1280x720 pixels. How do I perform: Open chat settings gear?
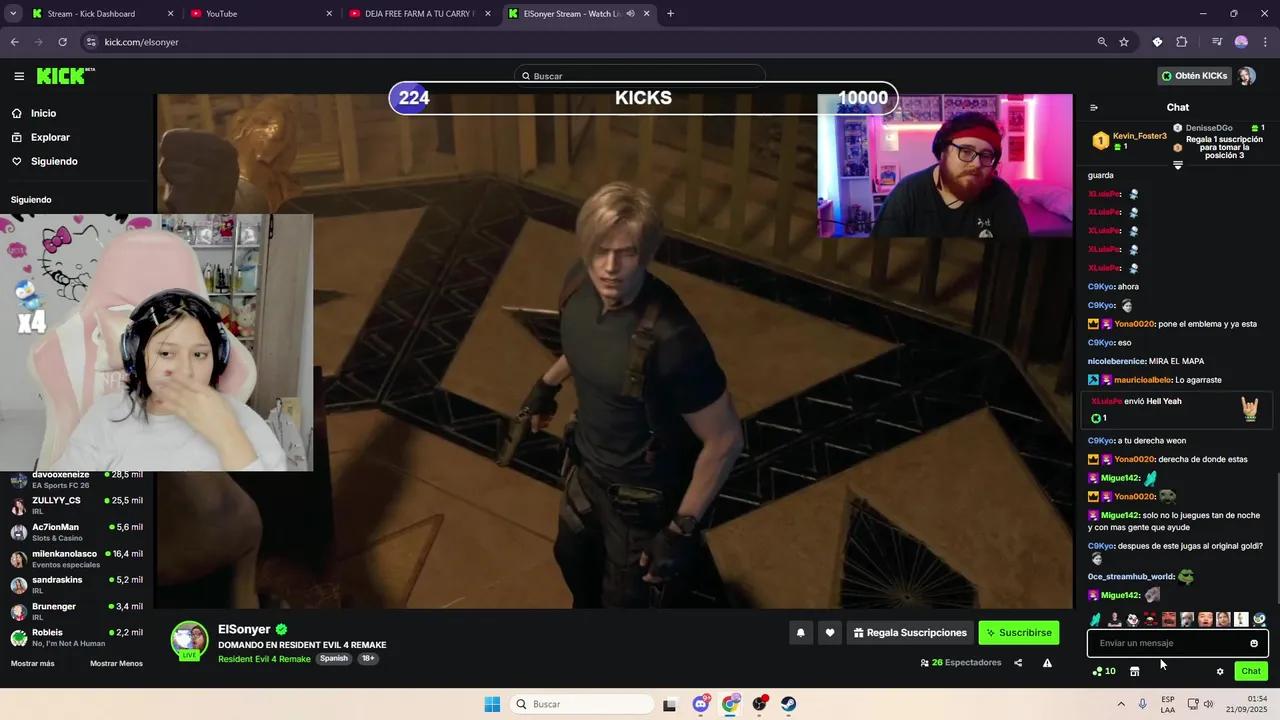tap(1220, 671)
